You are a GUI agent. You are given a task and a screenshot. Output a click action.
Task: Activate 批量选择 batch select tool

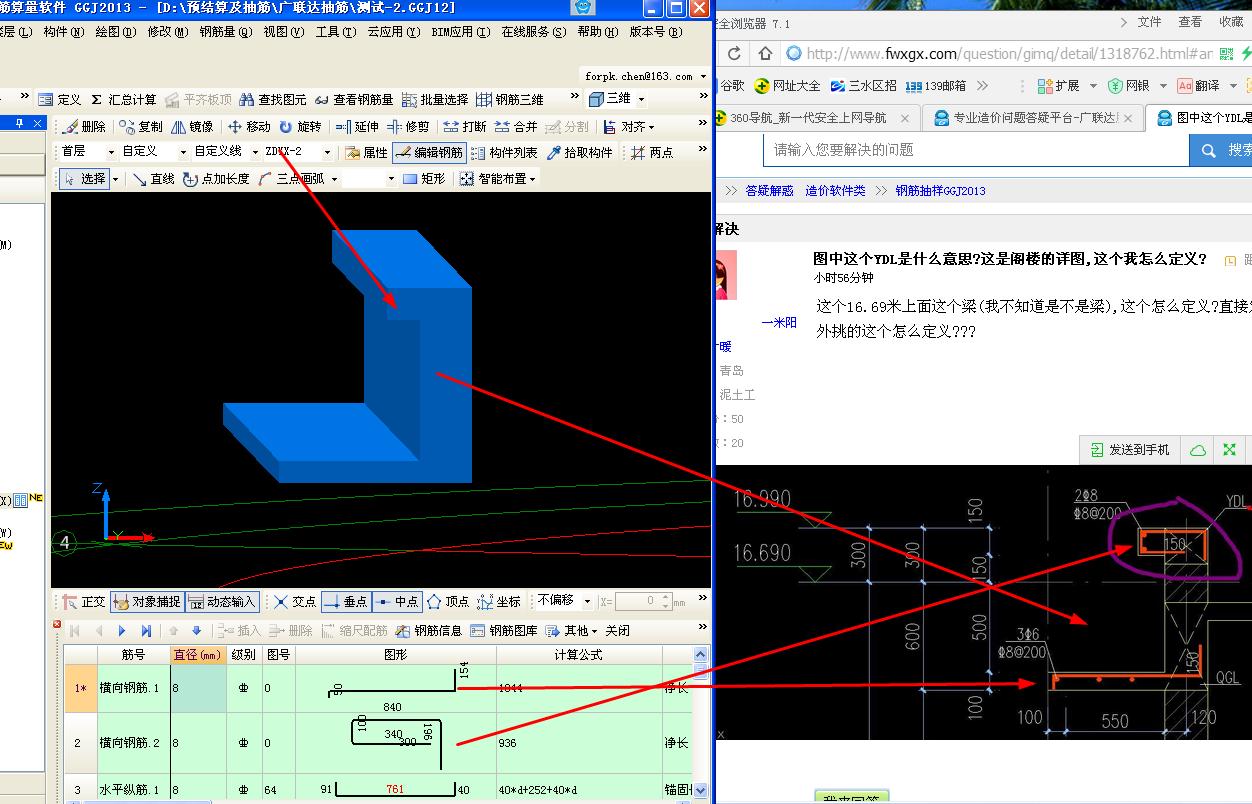coord(435,99)
